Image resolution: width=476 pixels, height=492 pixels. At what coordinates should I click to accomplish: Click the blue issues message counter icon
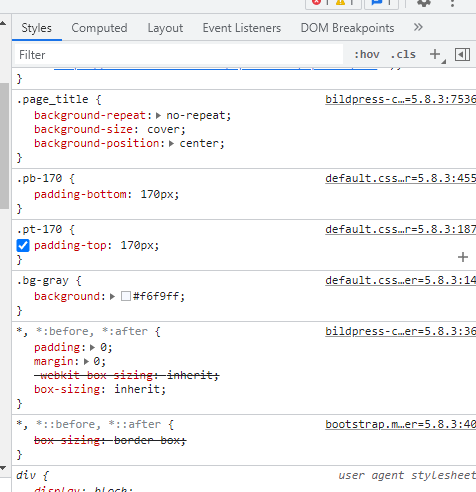(377, 2)
